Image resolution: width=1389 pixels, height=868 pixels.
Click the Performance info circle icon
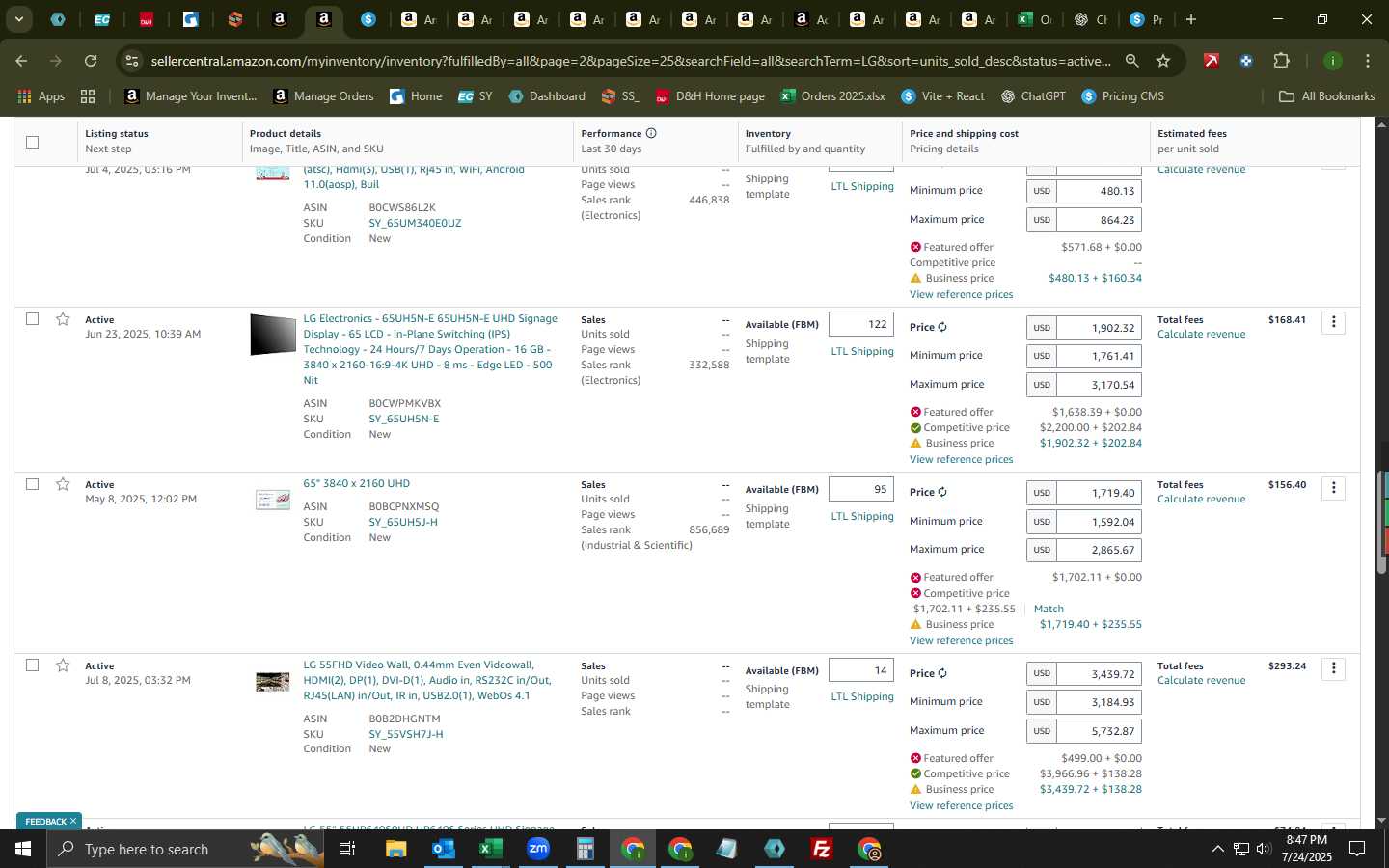[651, 133]
